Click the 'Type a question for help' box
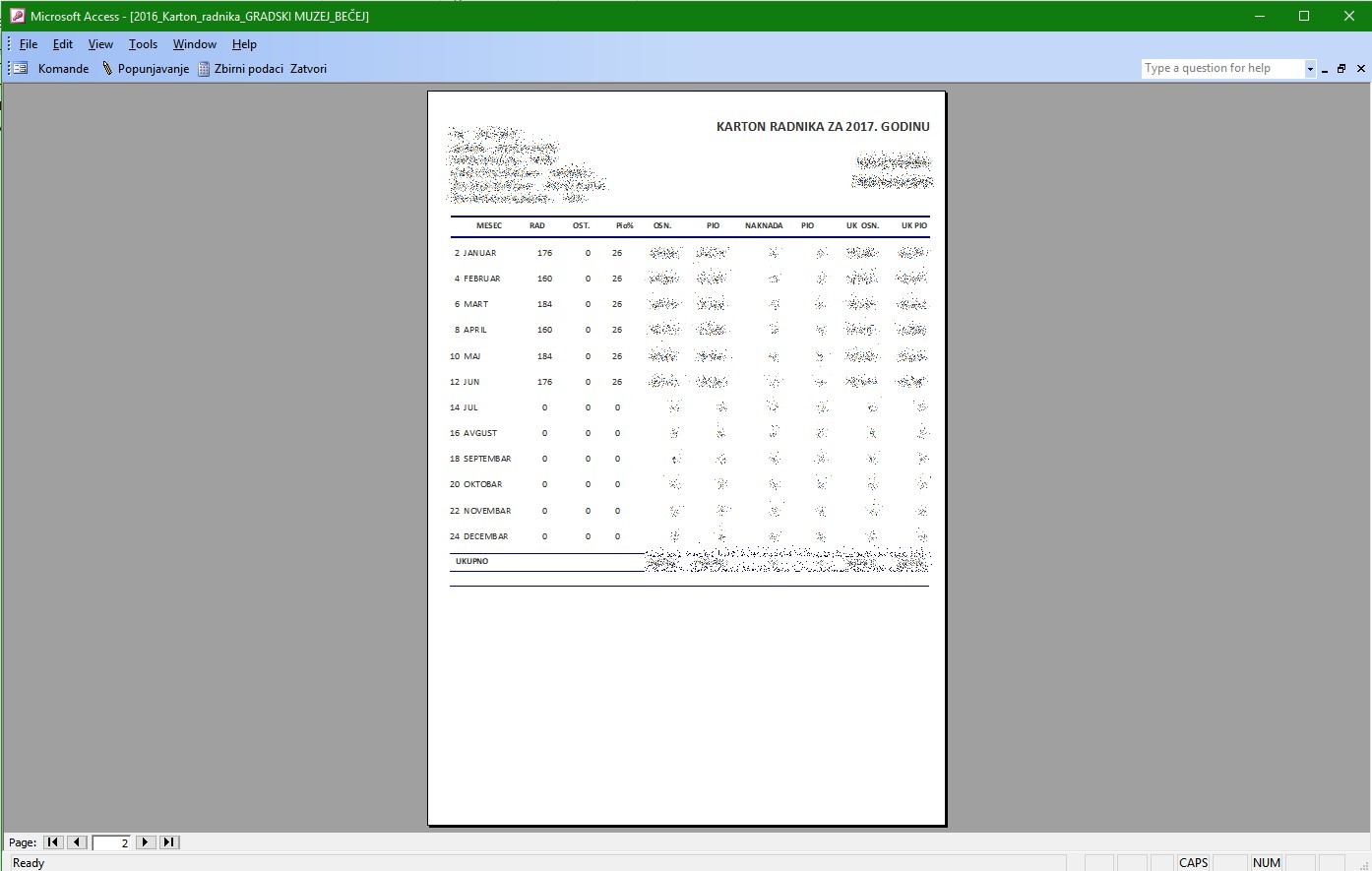1372x871 pixels. [x=1221, y=69]
